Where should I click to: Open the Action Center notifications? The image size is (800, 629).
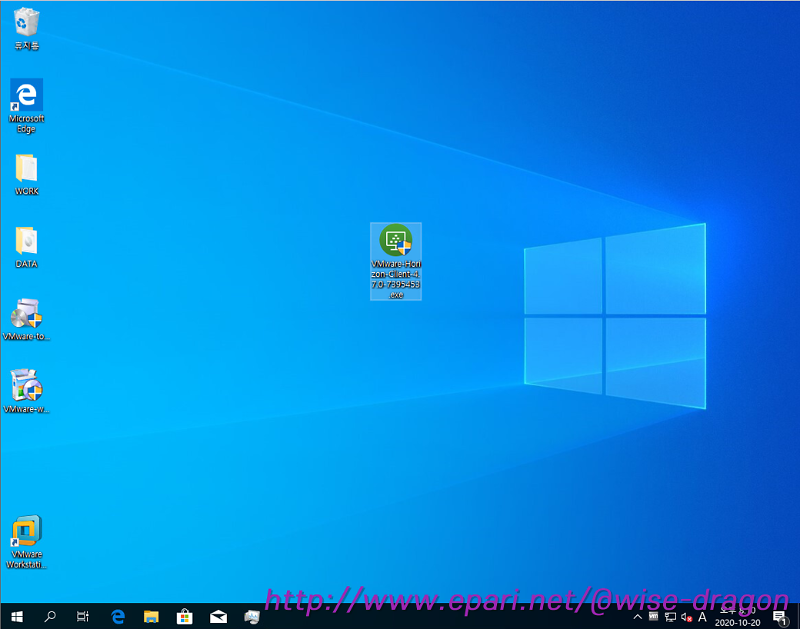point(780,617)
